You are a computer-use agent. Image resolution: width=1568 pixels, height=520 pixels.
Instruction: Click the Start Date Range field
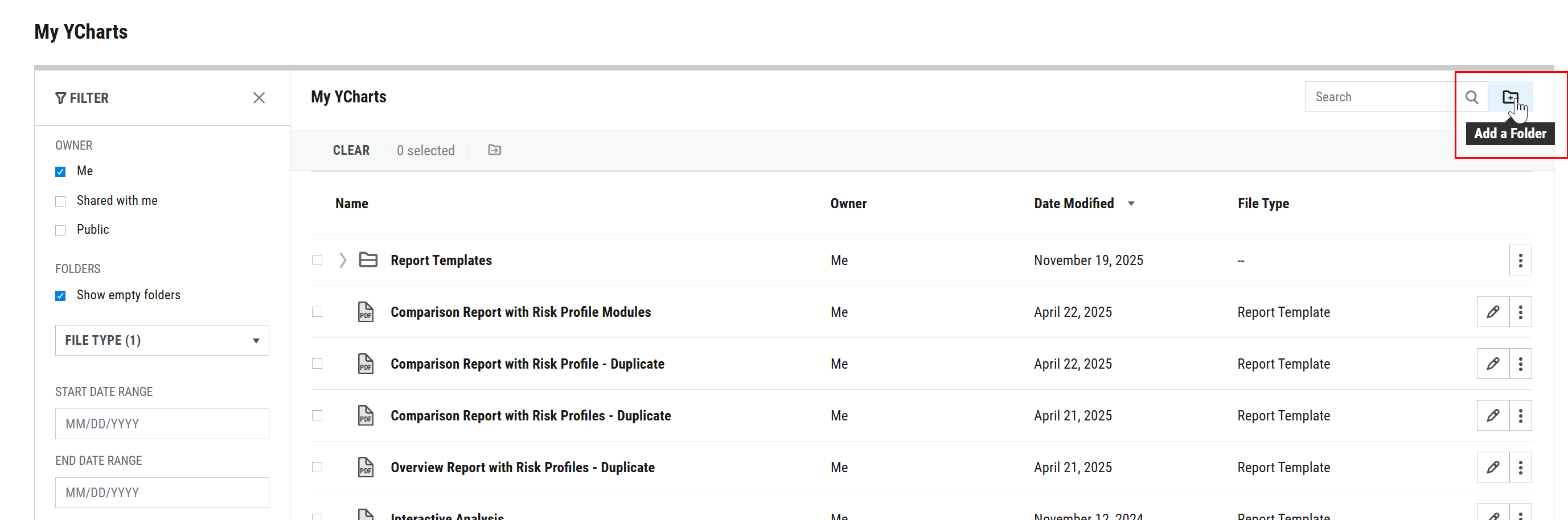pos(162,424)
